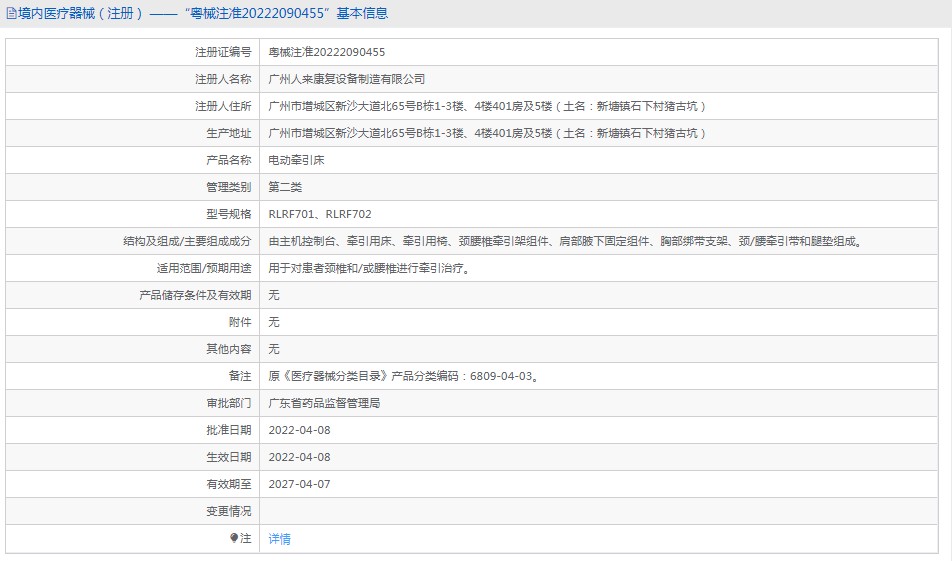Select the 管理类别 label

click(x=228, y=187)
